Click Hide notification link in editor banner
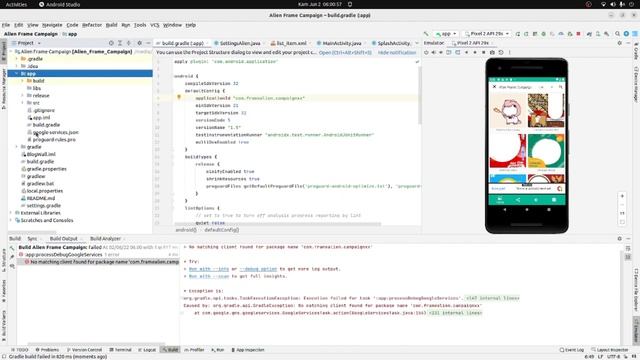Image resolution: width=640 pixels, height=360 pixels. point(397,53)
